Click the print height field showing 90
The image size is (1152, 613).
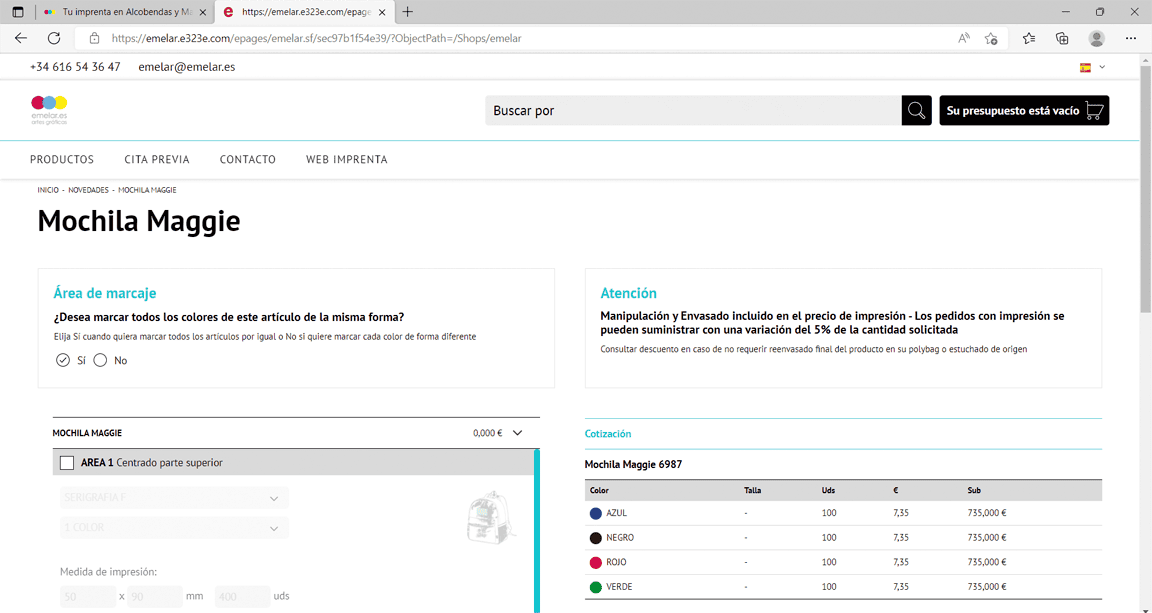(x=154, y=596)
